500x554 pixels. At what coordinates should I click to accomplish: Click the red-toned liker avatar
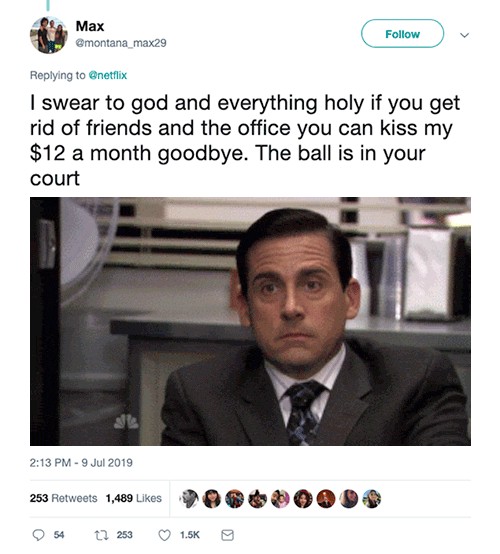326,499
